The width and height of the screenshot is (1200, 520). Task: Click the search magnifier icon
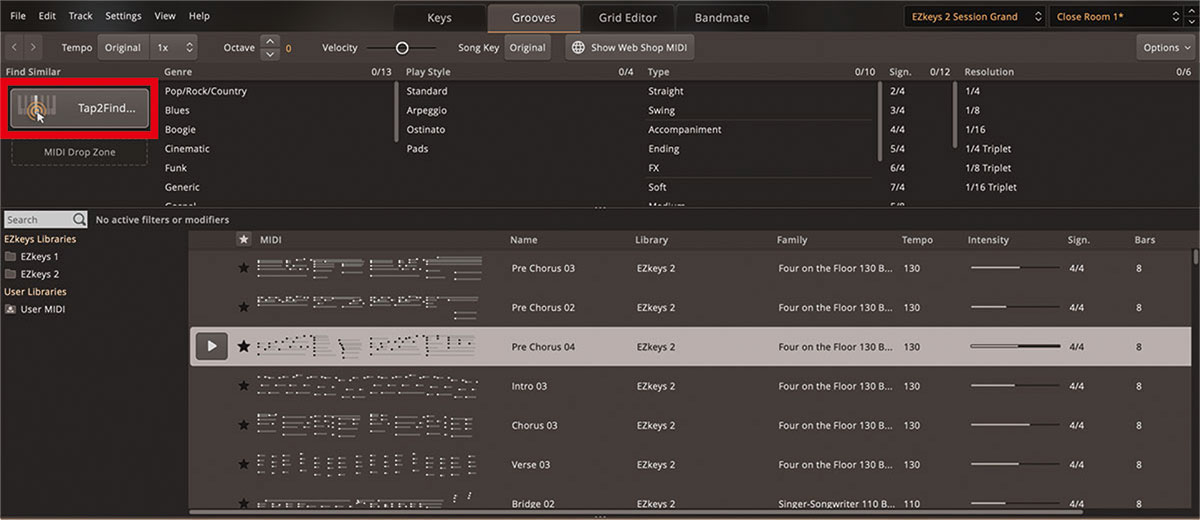(x=78, y=219)
